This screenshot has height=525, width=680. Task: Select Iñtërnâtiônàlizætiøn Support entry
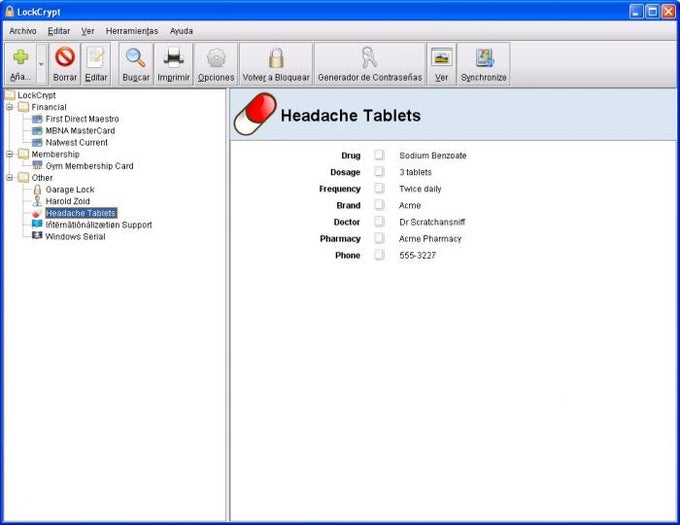98,225
